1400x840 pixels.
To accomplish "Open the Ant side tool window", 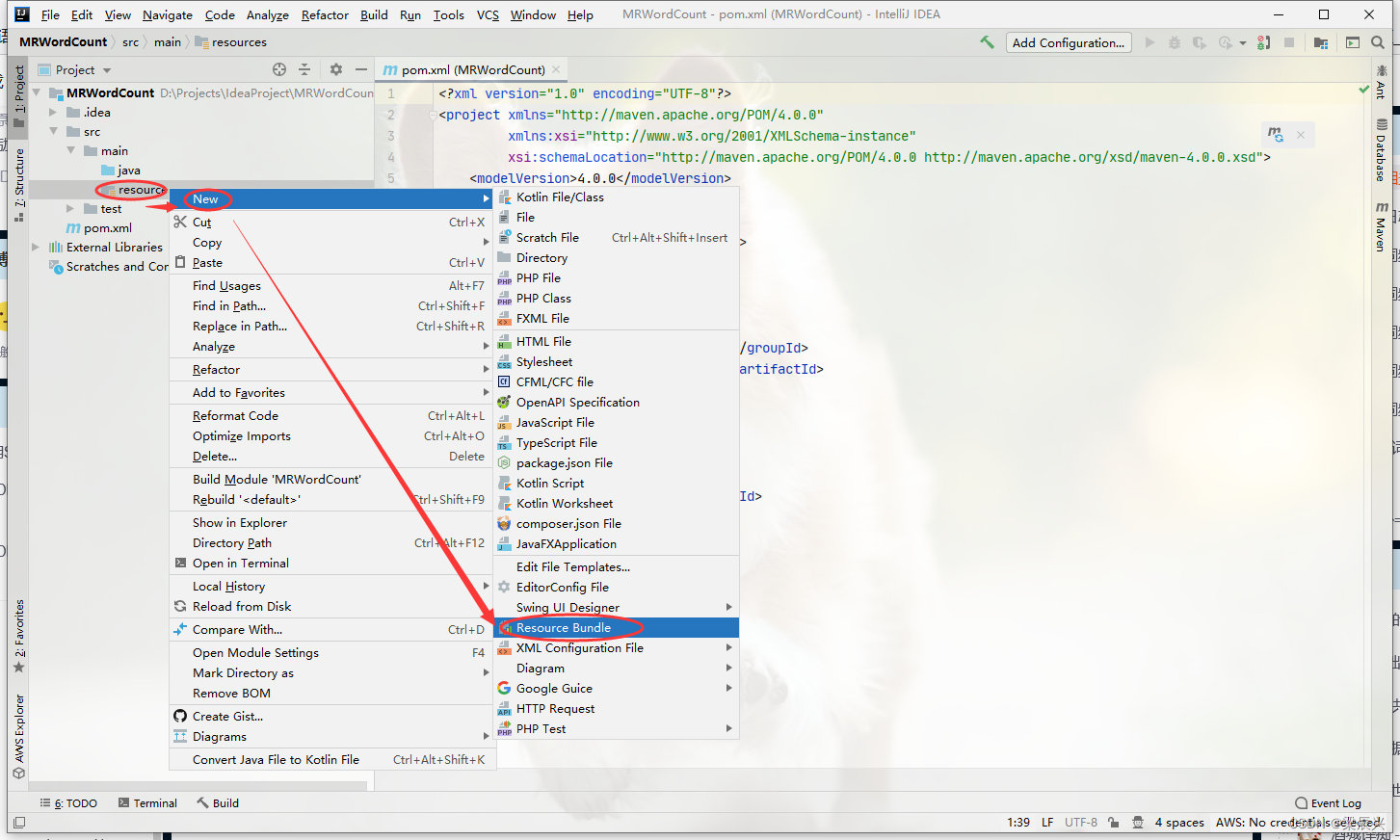I will click(1381, 83).
